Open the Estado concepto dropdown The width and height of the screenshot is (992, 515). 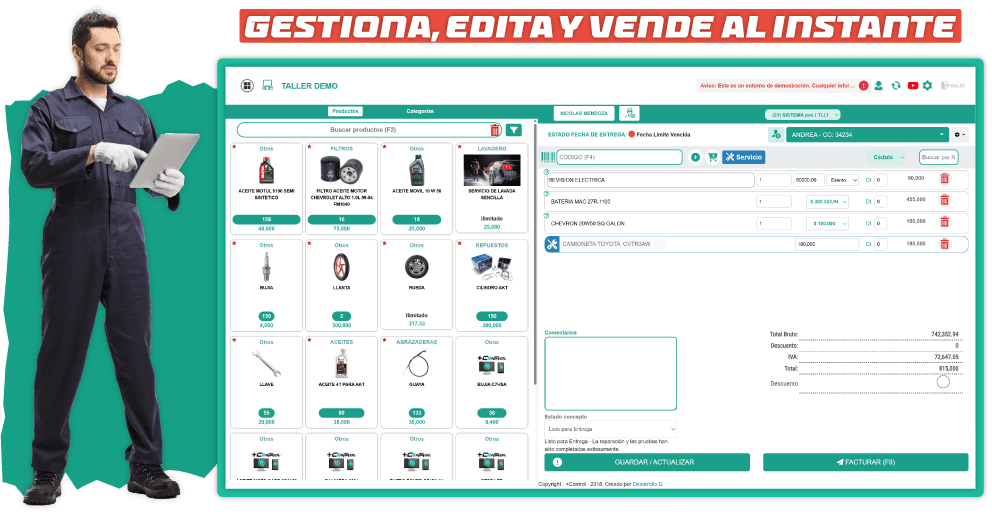[x=610, y=429]
